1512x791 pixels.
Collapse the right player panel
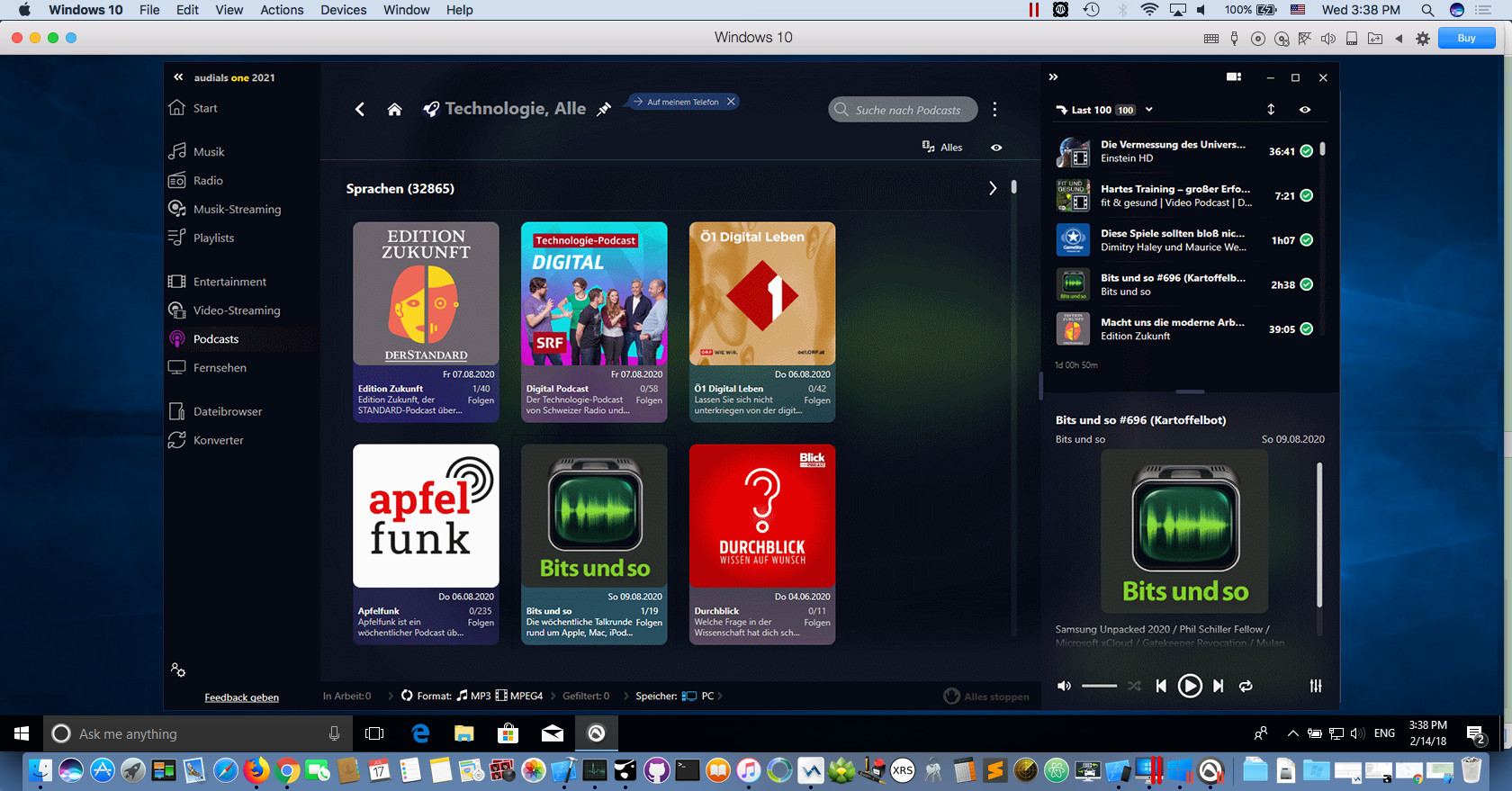pos(1053,77)
